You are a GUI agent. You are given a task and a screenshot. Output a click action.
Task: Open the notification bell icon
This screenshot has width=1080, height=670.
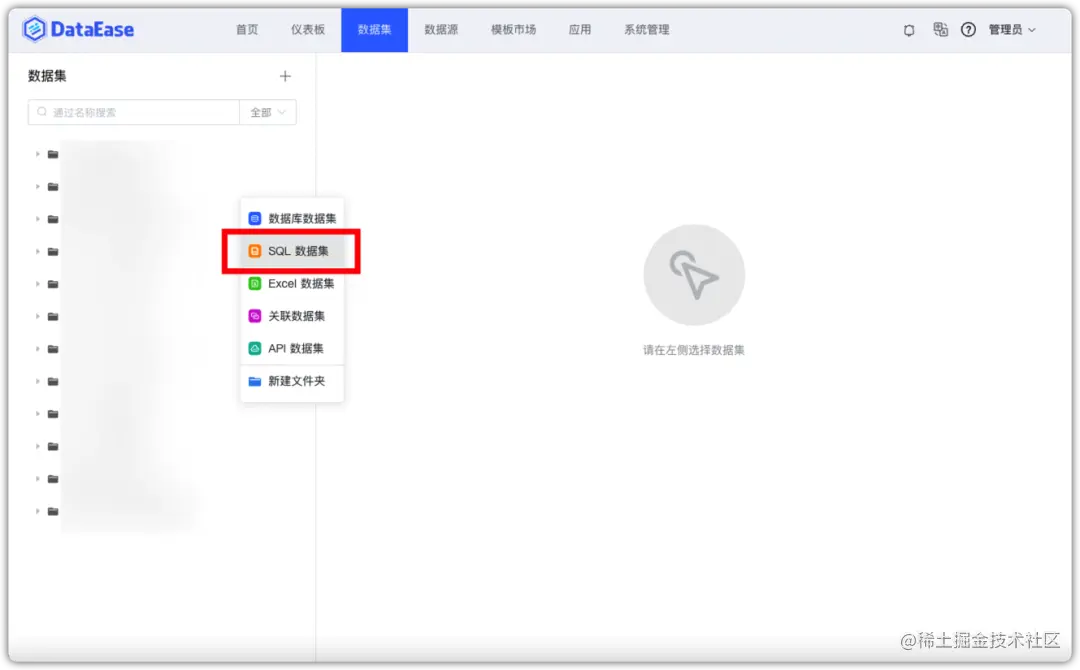coord(909,30)
